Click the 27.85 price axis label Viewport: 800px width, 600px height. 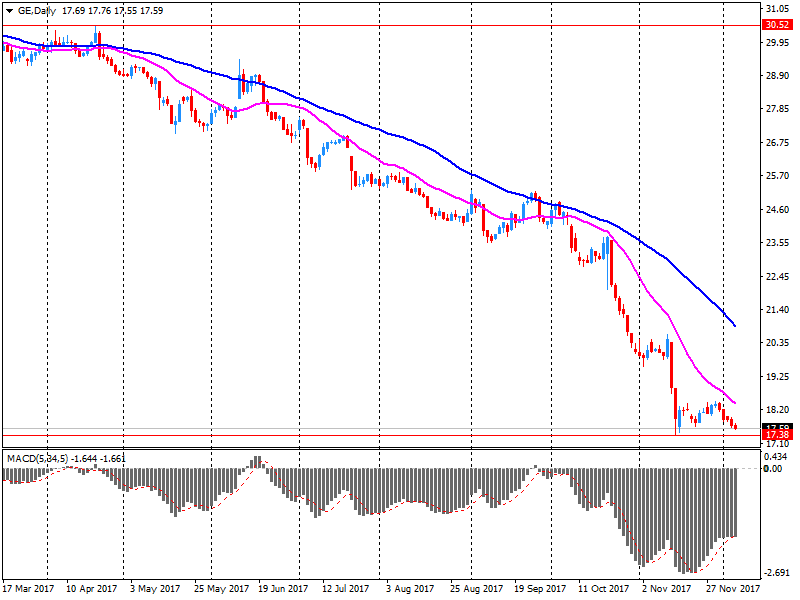[x=778, y=109]
